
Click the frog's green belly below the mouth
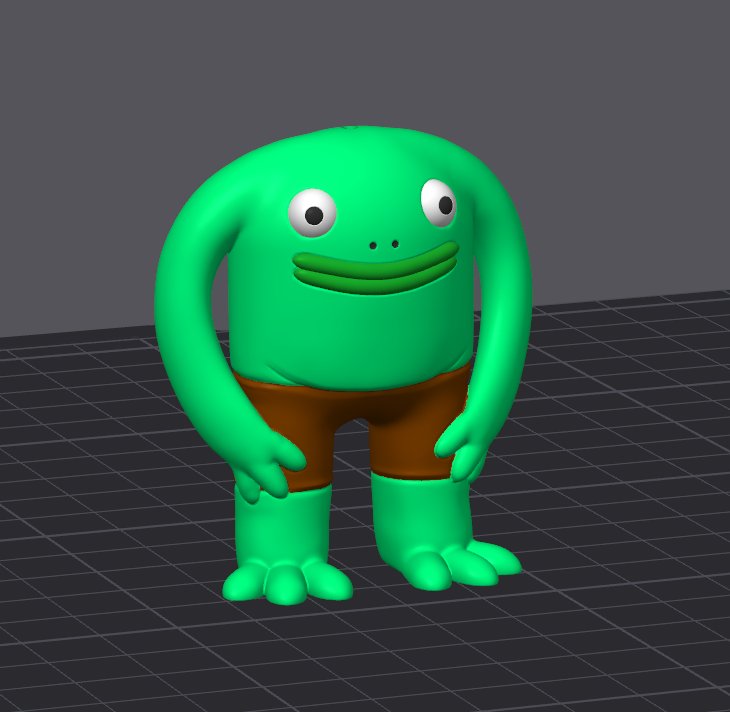pyautogui.click(x=350, y=330)
